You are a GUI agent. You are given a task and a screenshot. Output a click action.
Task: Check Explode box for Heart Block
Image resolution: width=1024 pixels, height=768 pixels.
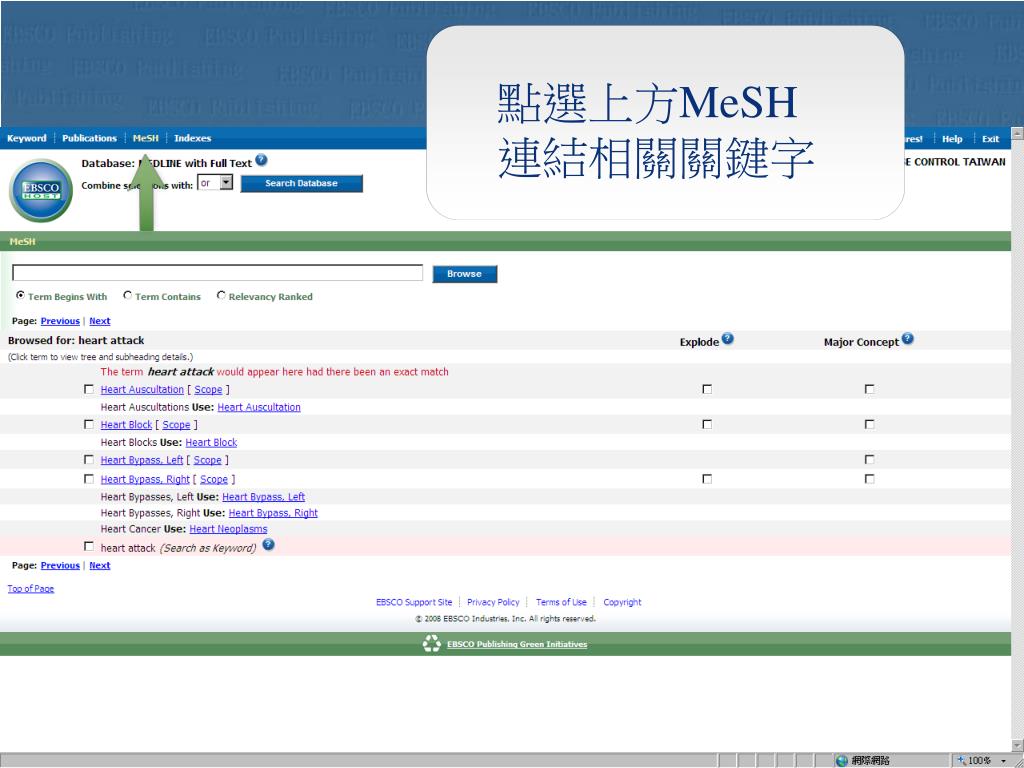[707, 424]
